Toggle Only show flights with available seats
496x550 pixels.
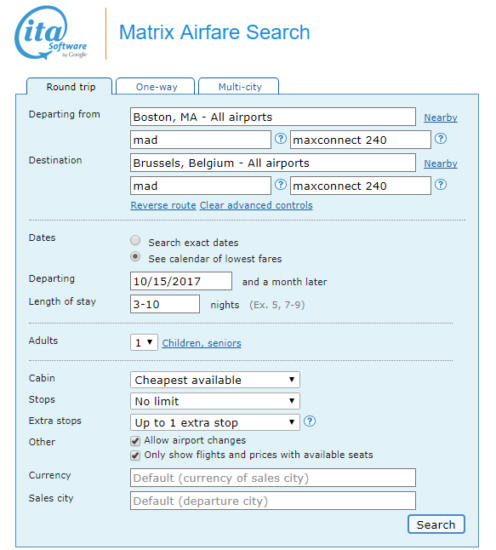pyautogui.click(x=135, y=456)
